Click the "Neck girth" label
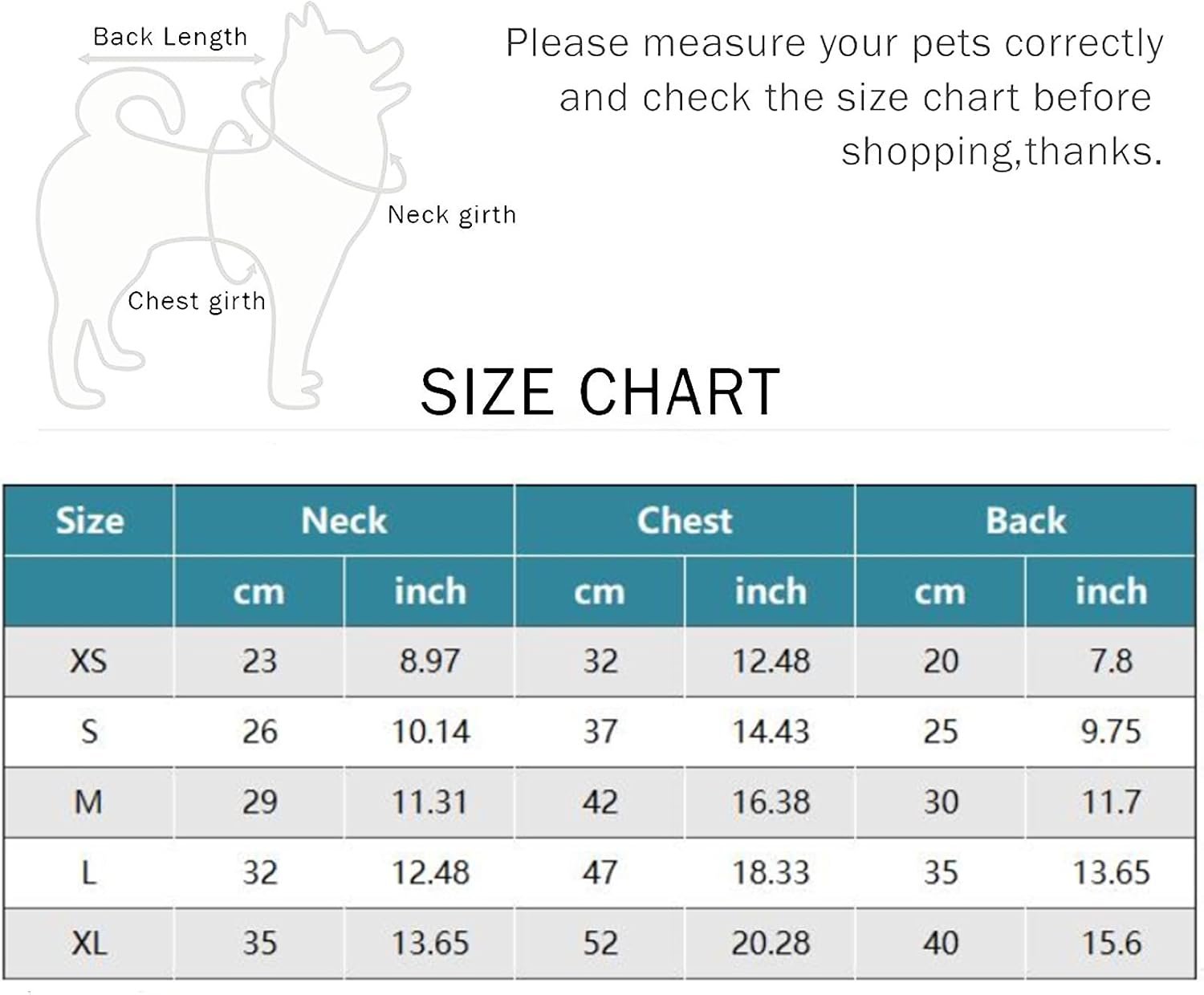1204x995 pixels. 452,215
